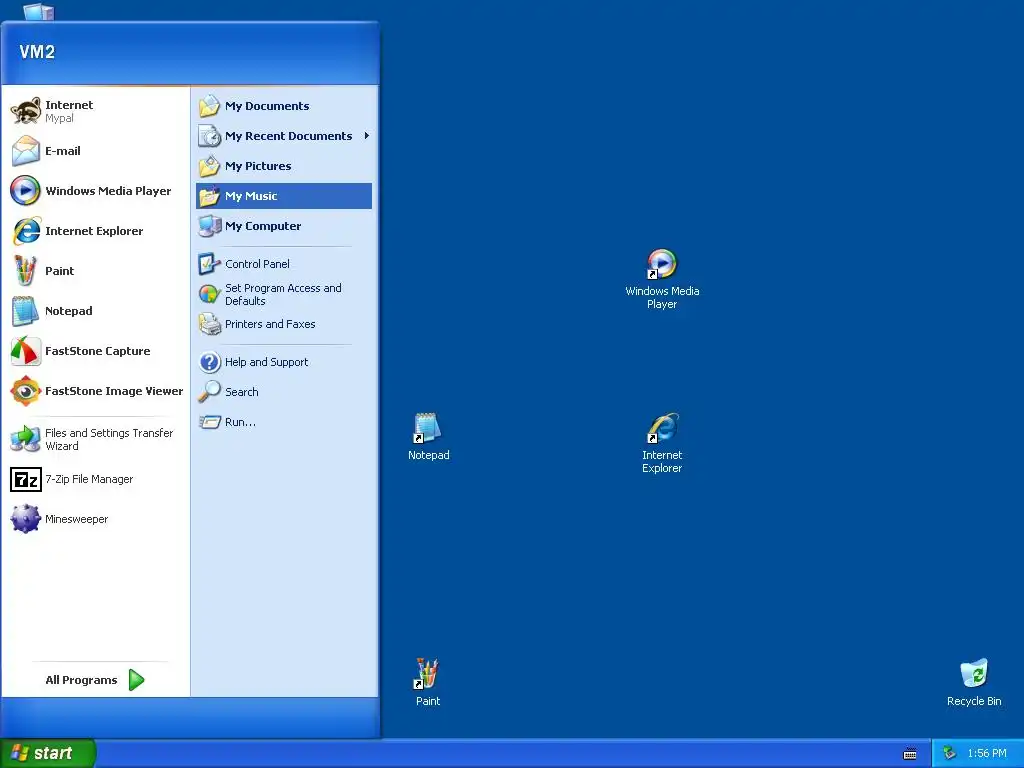This screenshot has width=1024, height=768.
Task: Select the Paint desktop shortcut
Action: [428, 682]
